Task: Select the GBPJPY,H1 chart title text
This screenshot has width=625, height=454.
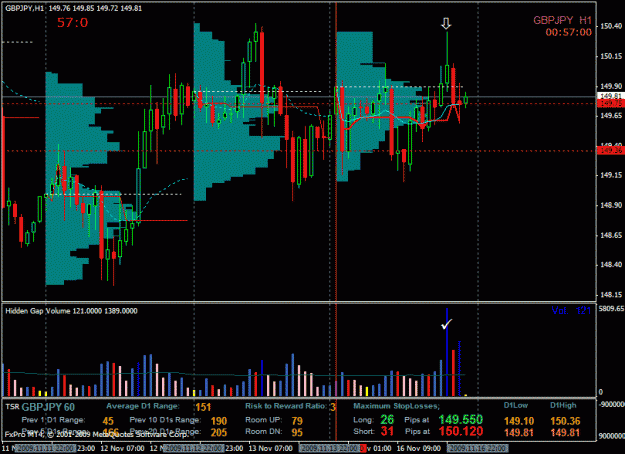Action: 25,8
